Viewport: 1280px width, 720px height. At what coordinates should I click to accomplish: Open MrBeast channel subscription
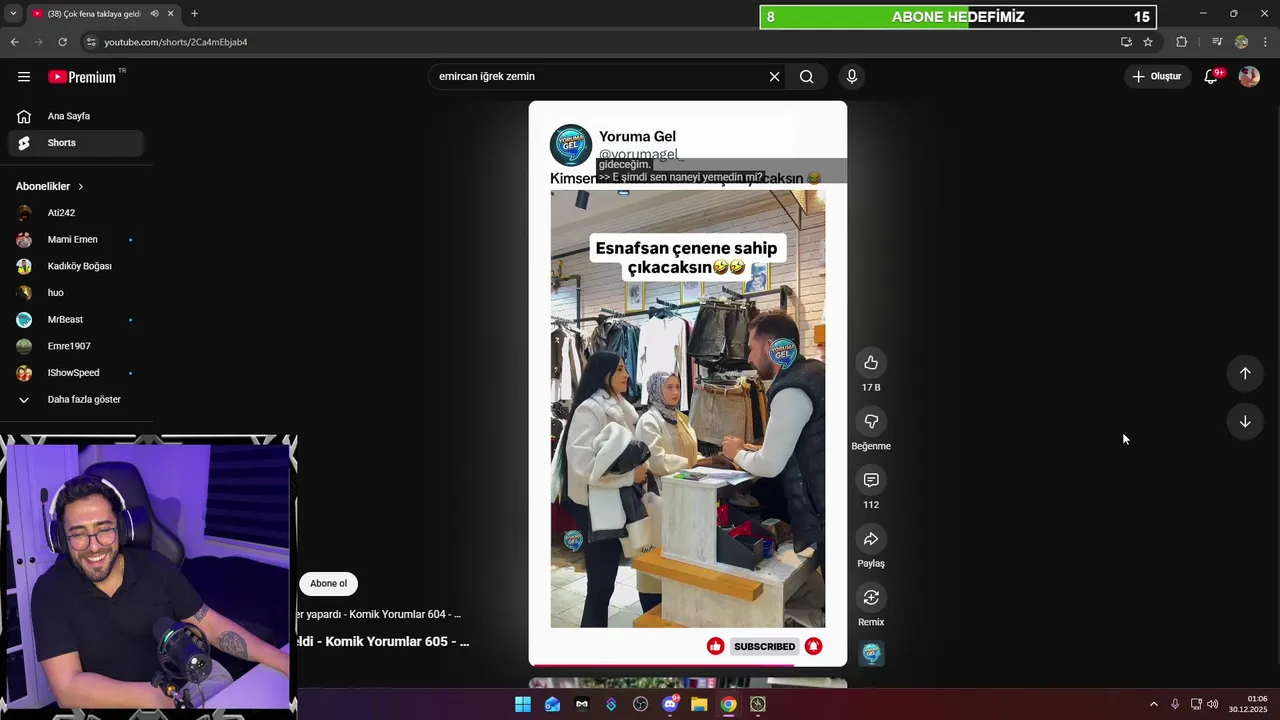(x=76, y=319)
